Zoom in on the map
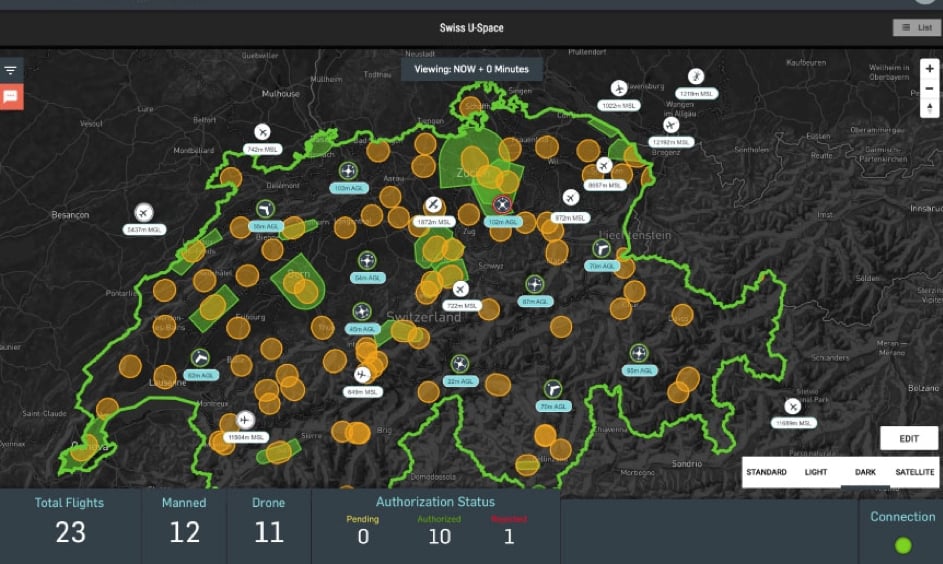 point(929,69)
